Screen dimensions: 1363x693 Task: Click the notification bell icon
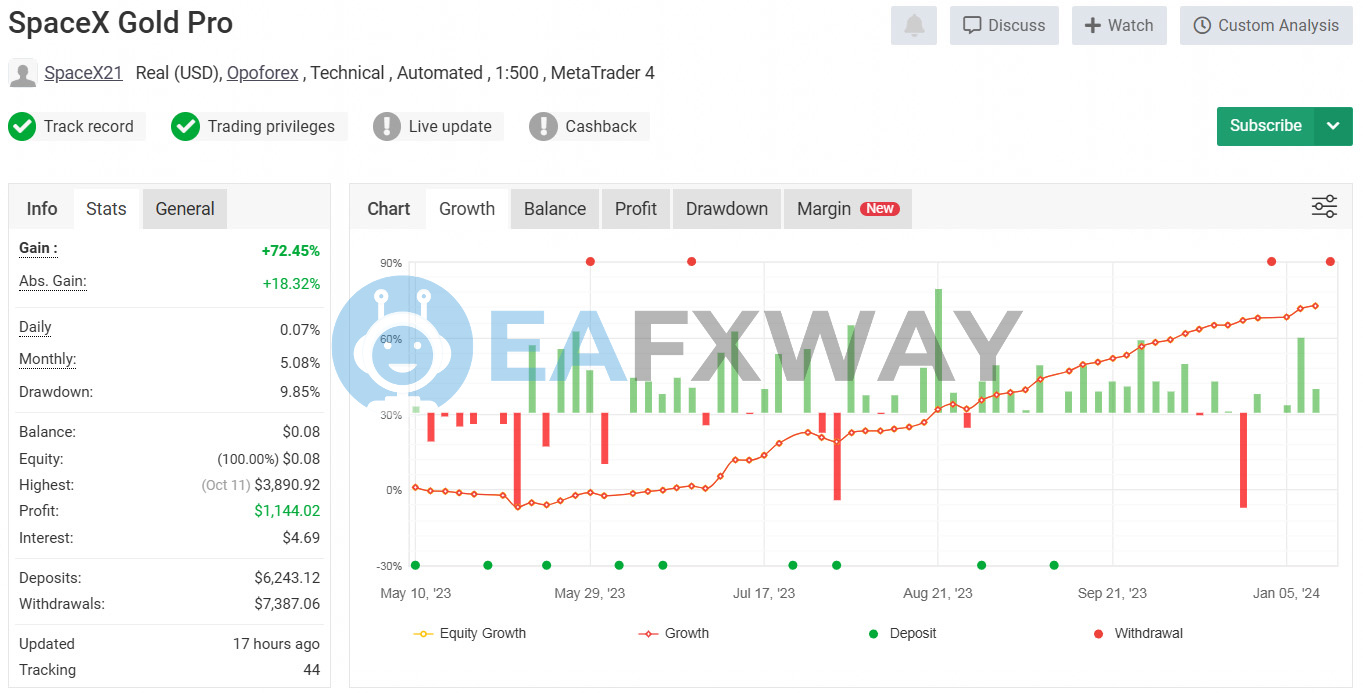click(914, 26)
